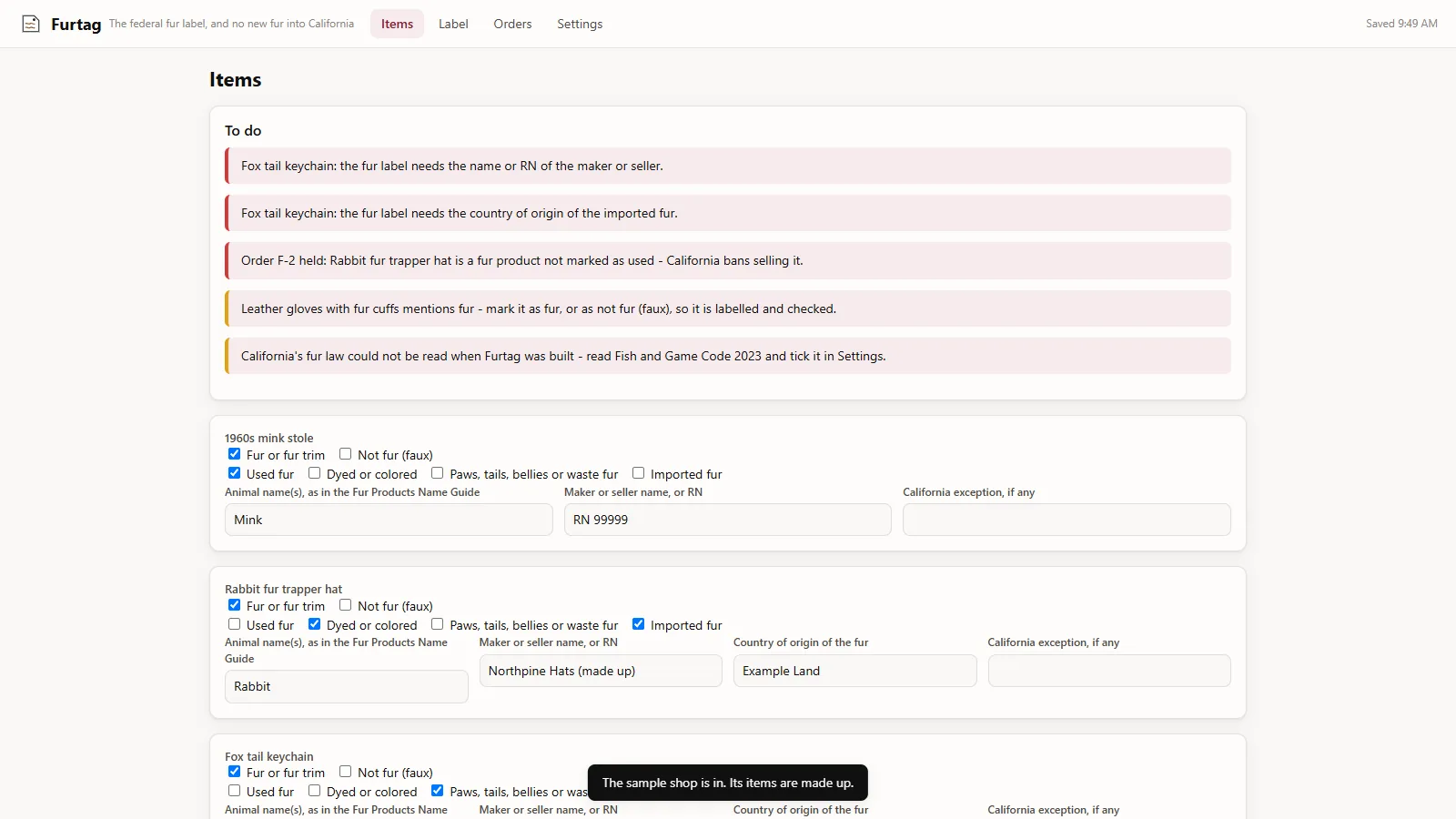Screen dimensions: 1456x819
Task: Check Paws, tails, bellies for Rabbit trapper hat
Action: (437, 624)
